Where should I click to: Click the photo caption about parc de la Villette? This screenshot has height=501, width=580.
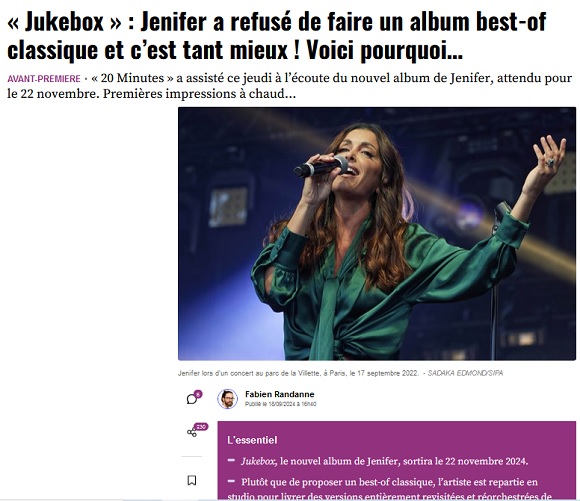(x=298, y=373)
